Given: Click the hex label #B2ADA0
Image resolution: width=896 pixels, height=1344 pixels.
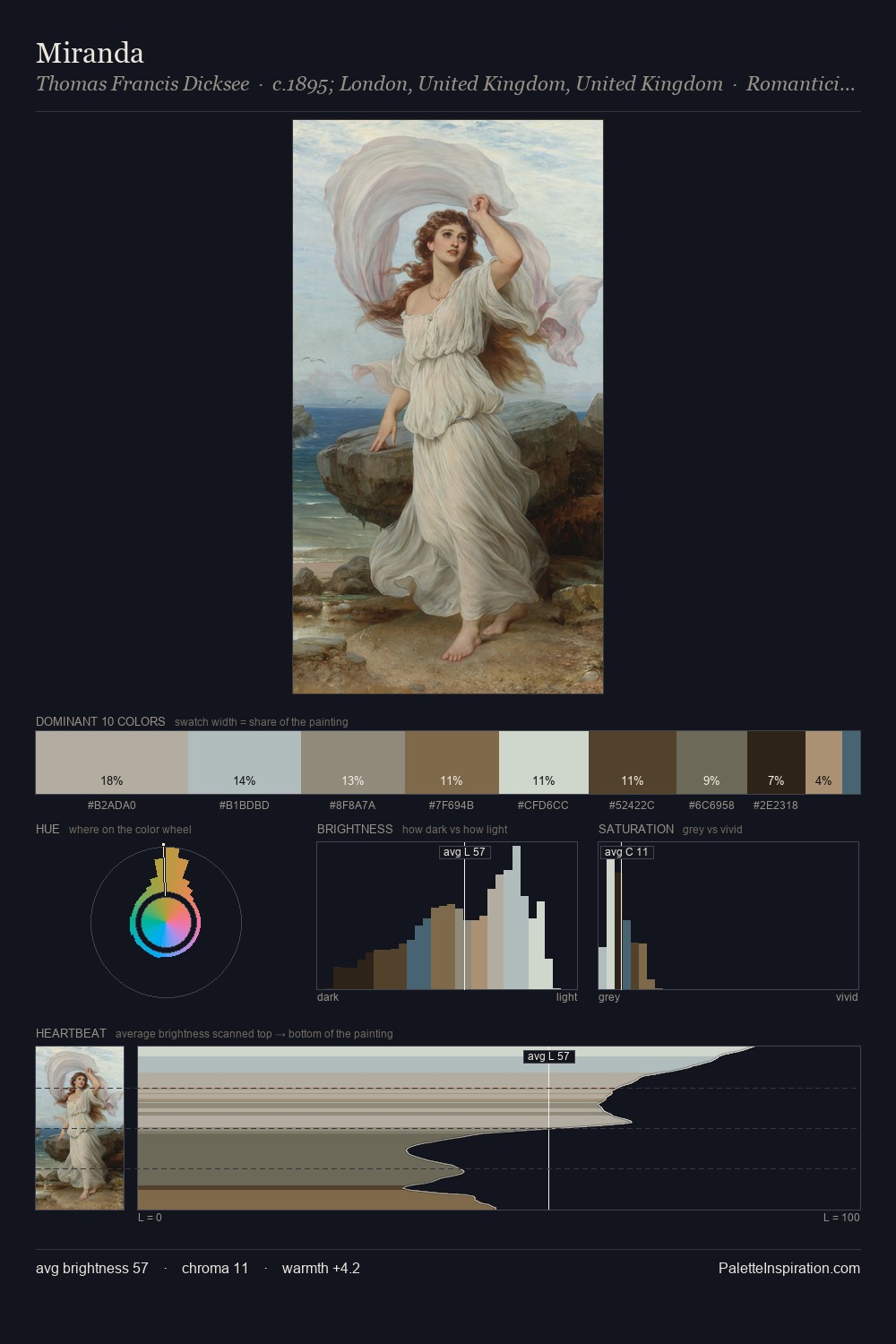Looking at the screenshot, I should [112, 806].
